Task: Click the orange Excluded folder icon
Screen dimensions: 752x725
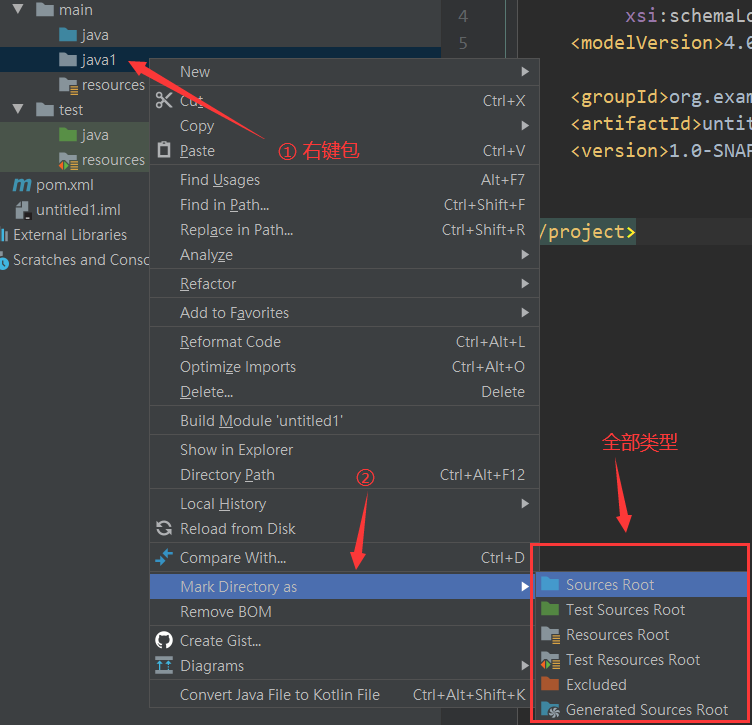Action: pyautogui.click(x=550, y=684)
